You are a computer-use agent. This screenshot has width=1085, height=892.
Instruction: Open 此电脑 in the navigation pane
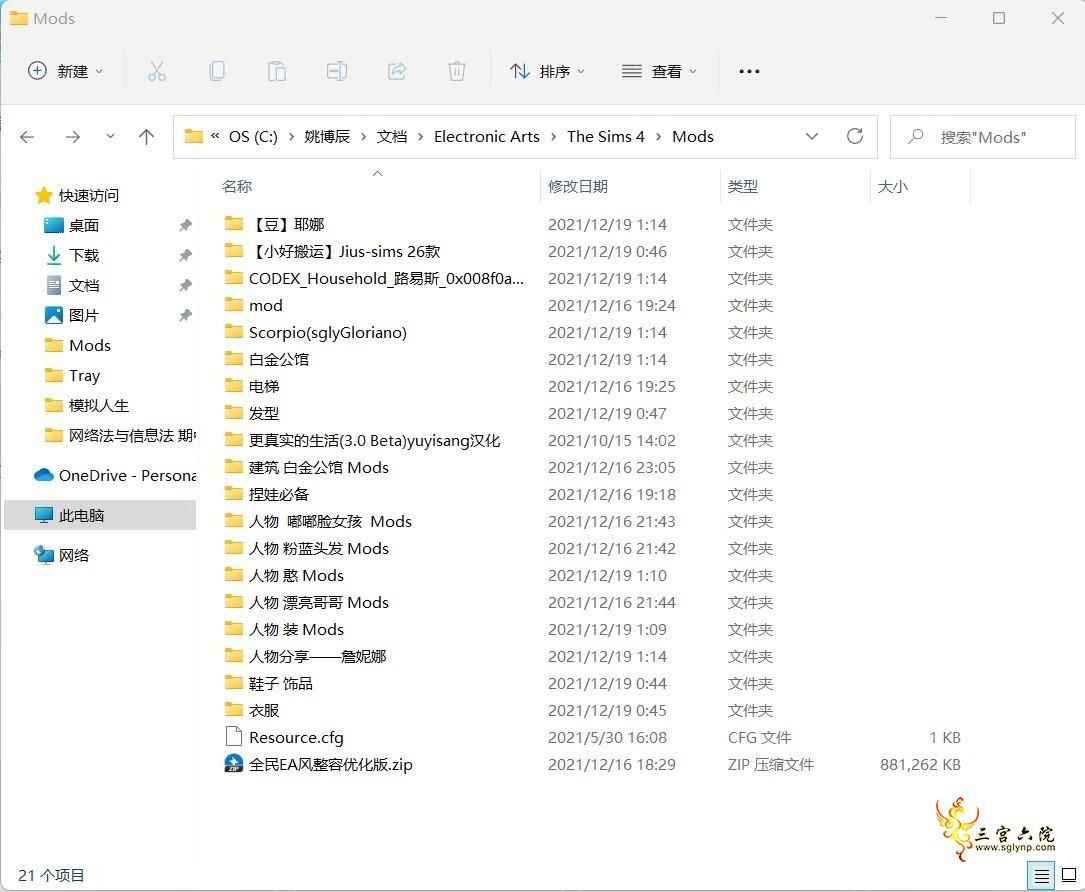tap(100, 516)
